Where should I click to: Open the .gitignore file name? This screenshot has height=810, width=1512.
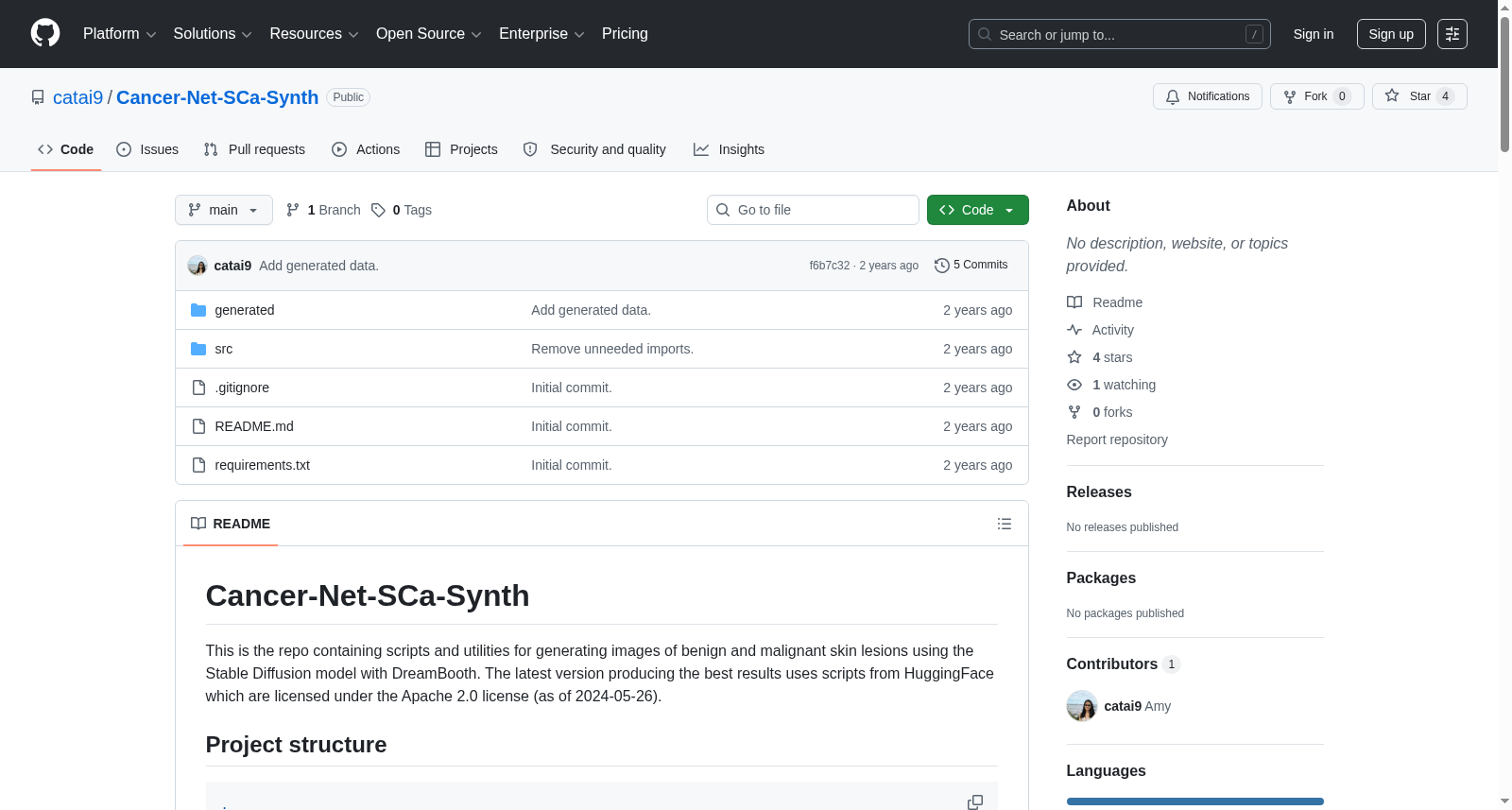(242, 388)
